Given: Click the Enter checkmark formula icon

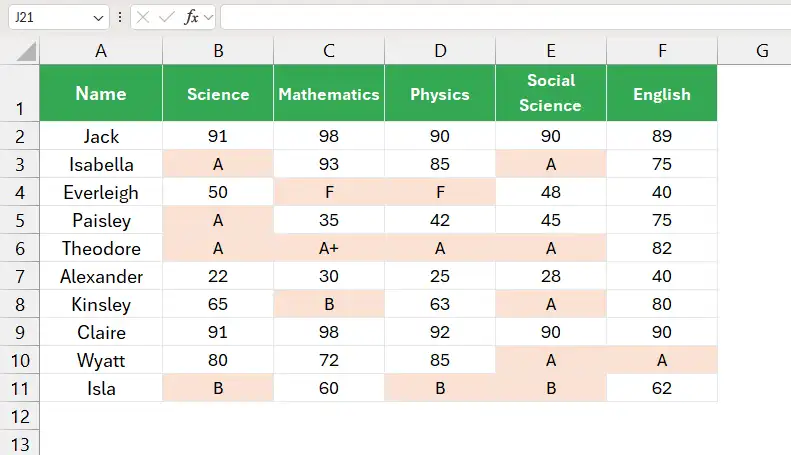Looking at the screenshot, I should pos(166,18).
